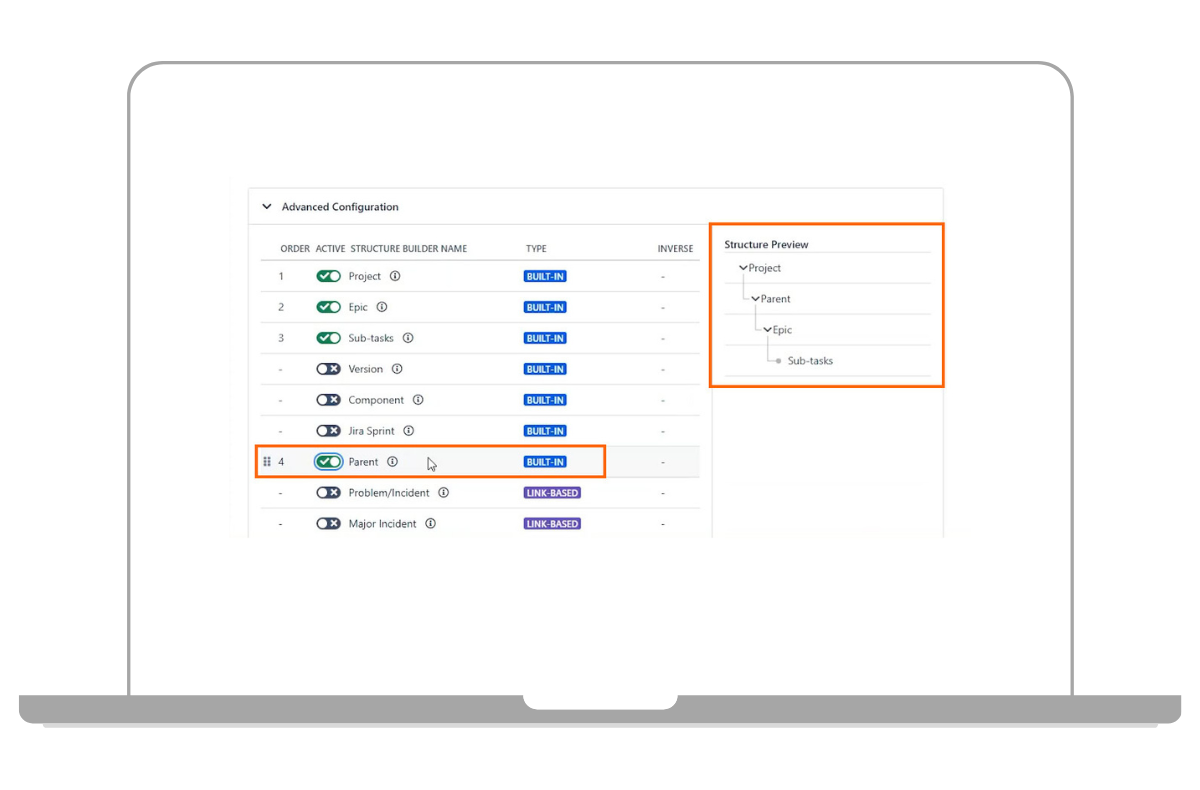
Task: Open the Sub-tasks info tooltip
Action: [x=407, y=338]
